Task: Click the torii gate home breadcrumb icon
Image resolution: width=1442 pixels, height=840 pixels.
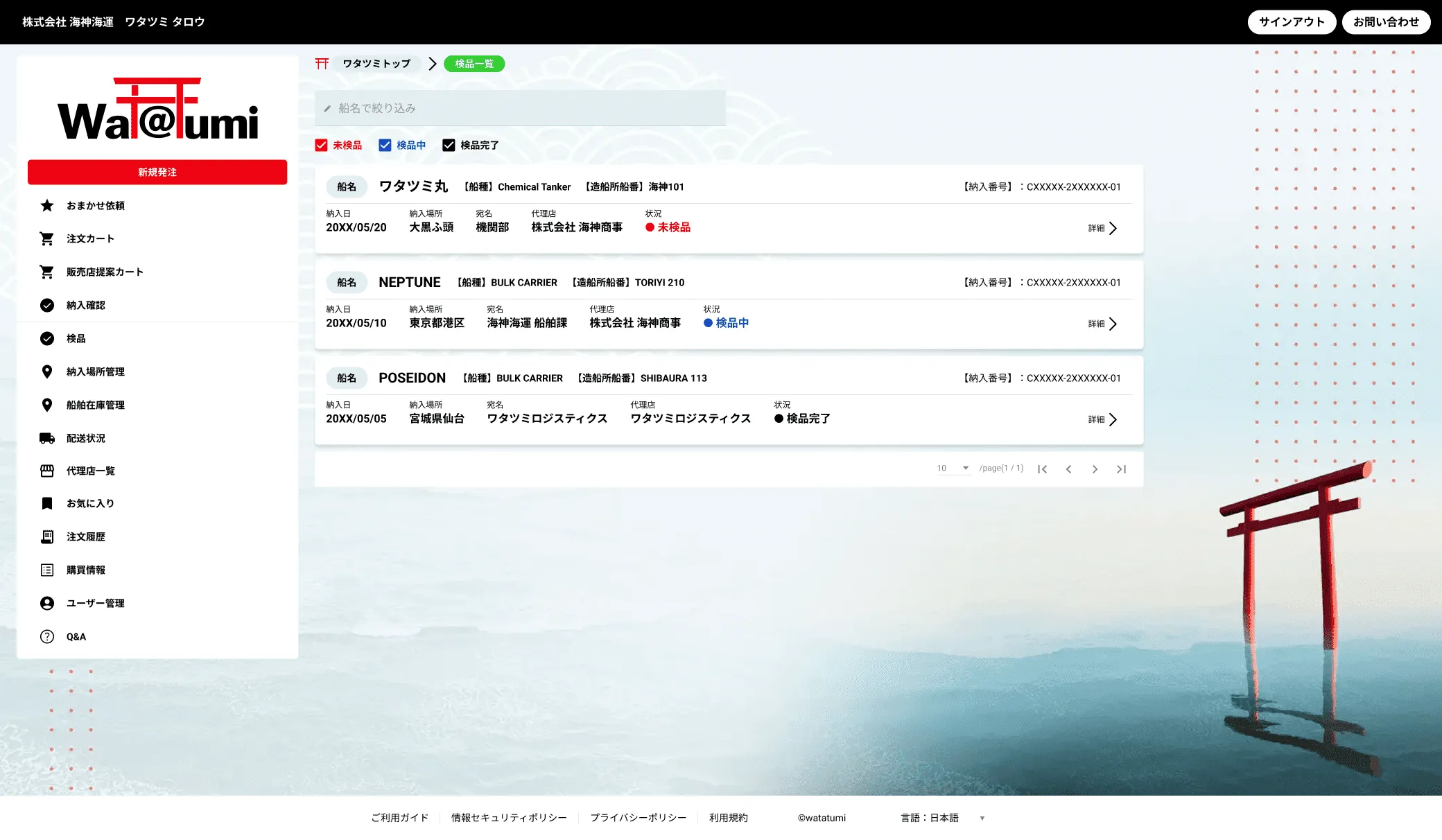Action: pyautogui.click(x=322, y=64)
